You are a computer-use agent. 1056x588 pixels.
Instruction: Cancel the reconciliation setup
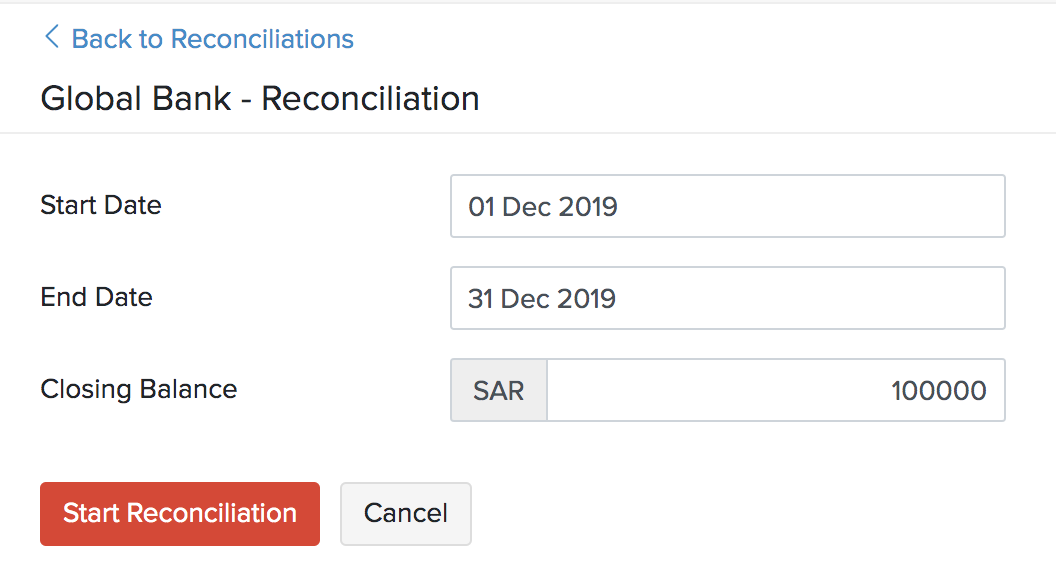pos(405,514)
